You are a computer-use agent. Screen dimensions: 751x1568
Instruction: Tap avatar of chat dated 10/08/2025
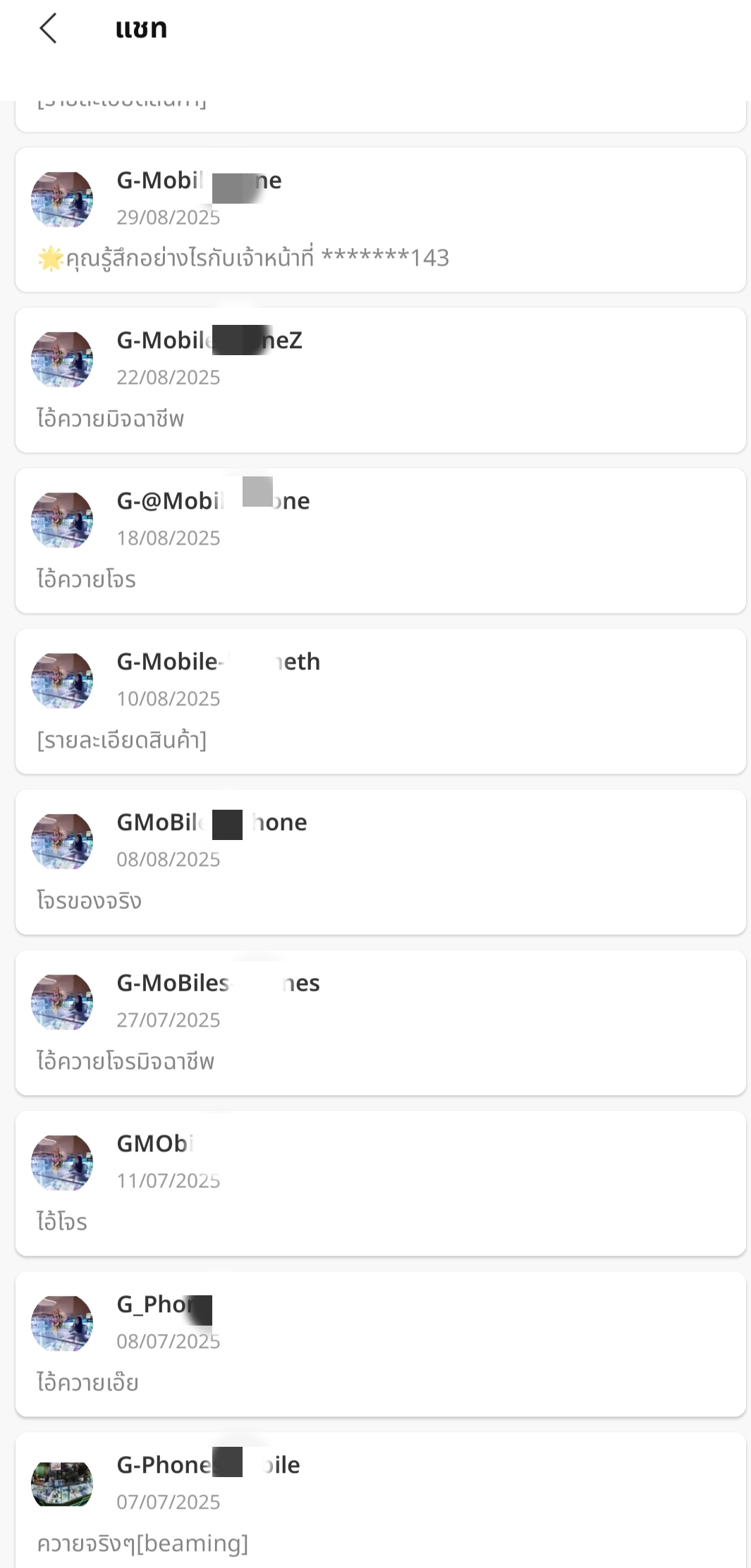[62, 681]
